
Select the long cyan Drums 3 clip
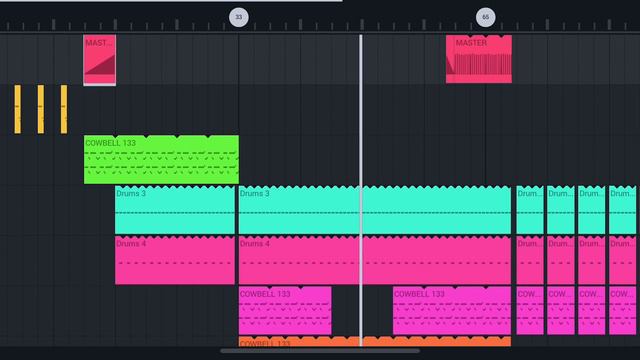(375, 210)
